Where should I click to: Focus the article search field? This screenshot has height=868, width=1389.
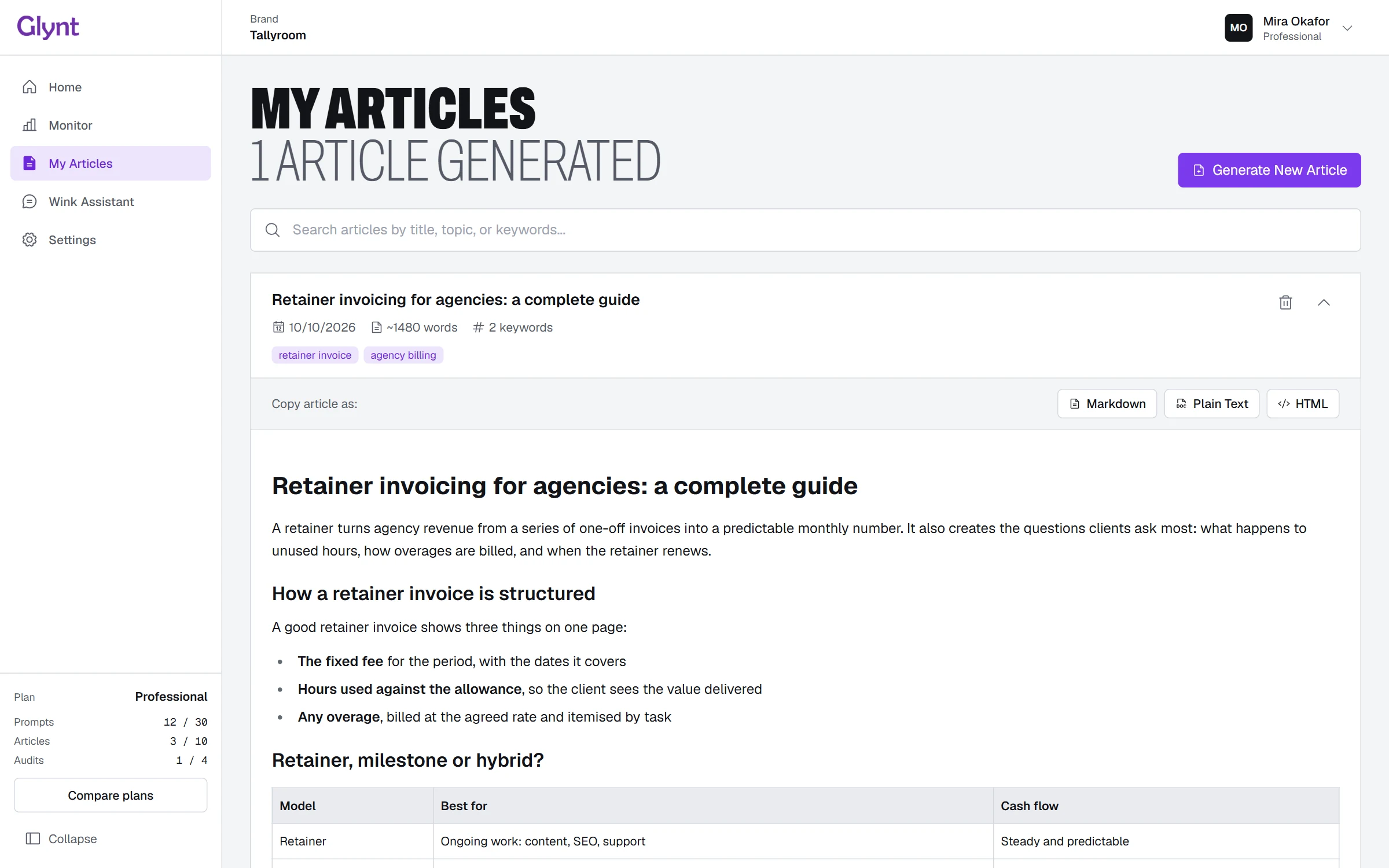pyautogui.click(x=805, y=230)
